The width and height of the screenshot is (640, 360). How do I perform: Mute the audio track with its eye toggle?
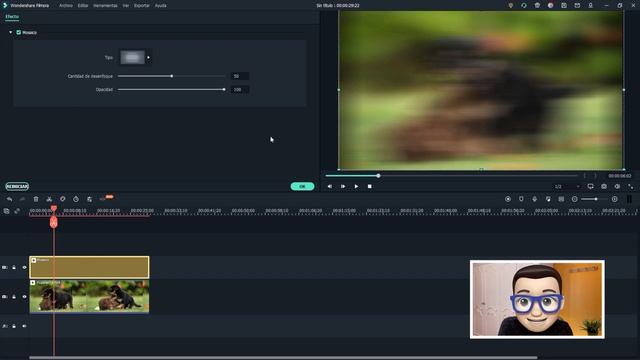pyautogui.click(x=24, y=326)
